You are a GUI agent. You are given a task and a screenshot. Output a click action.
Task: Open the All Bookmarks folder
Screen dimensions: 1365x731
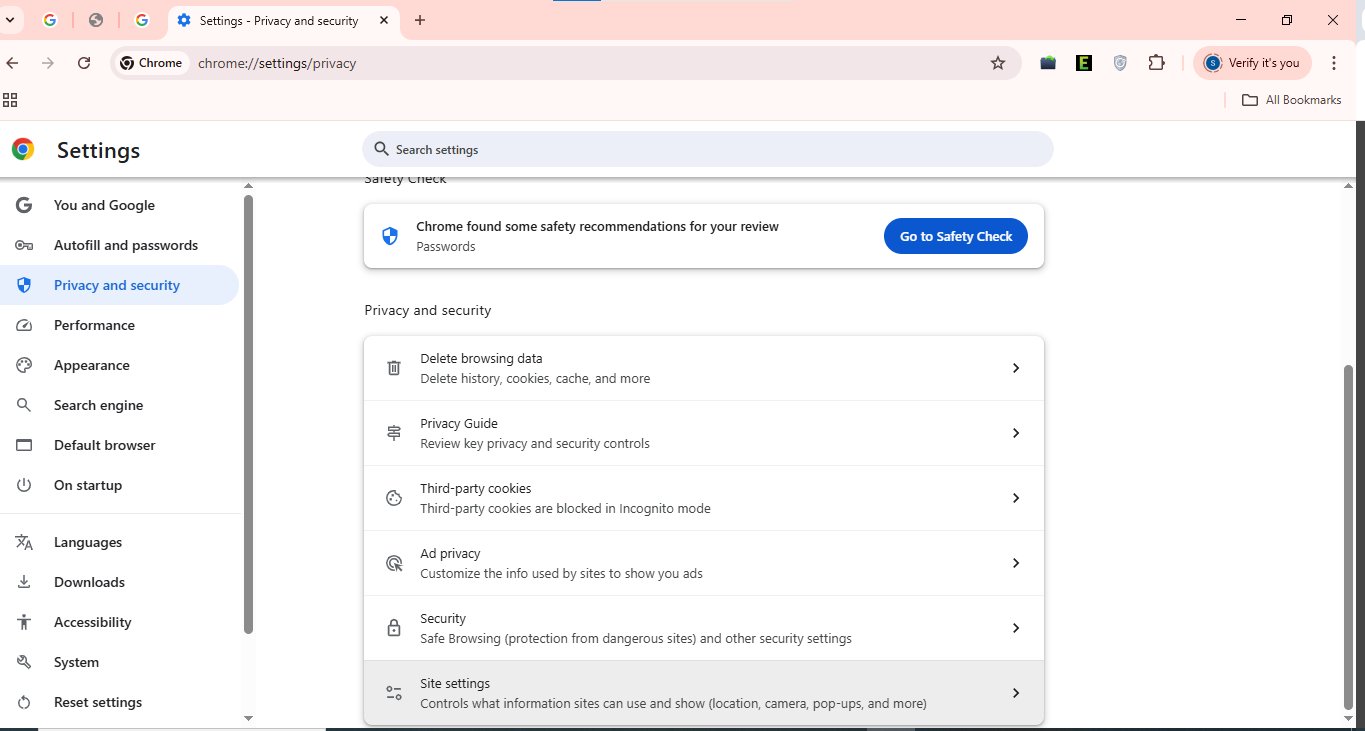[x=1291, y=100]
